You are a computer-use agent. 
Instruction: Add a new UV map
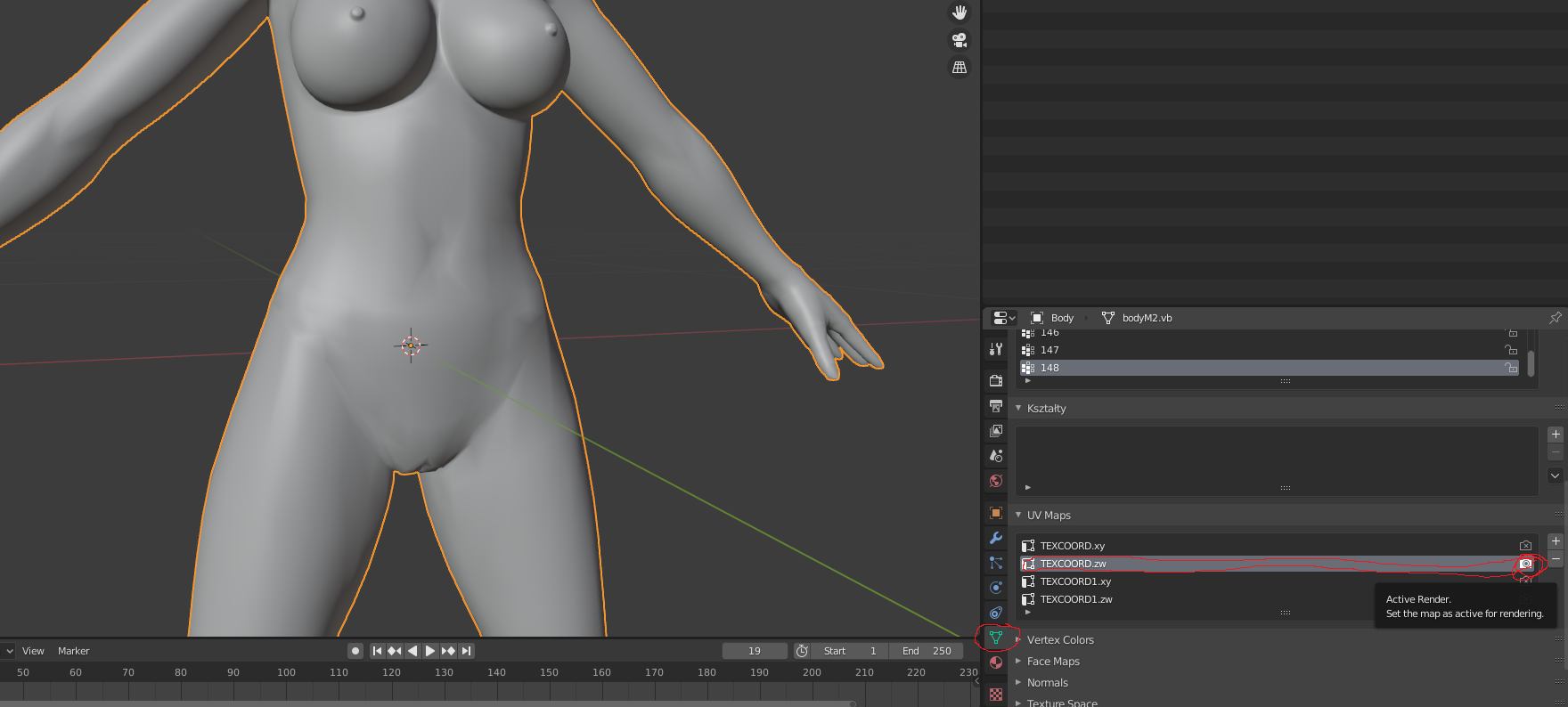click(1556, 541)
